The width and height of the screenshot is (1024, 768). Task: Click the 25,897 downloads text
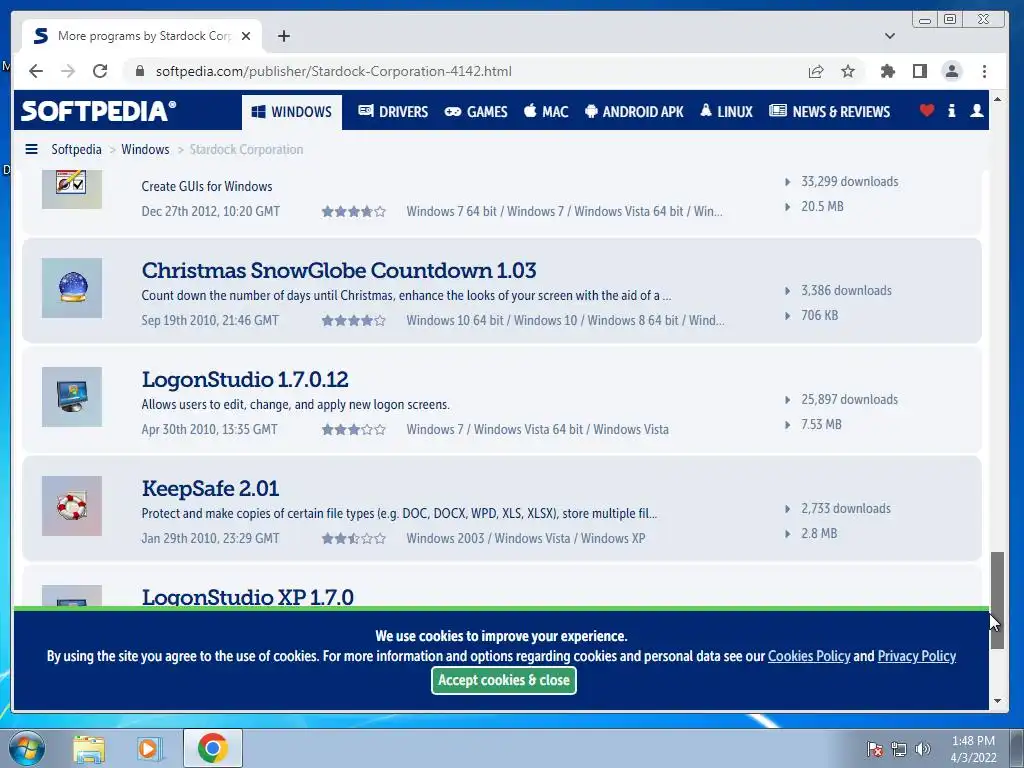[x=850, y=400]
